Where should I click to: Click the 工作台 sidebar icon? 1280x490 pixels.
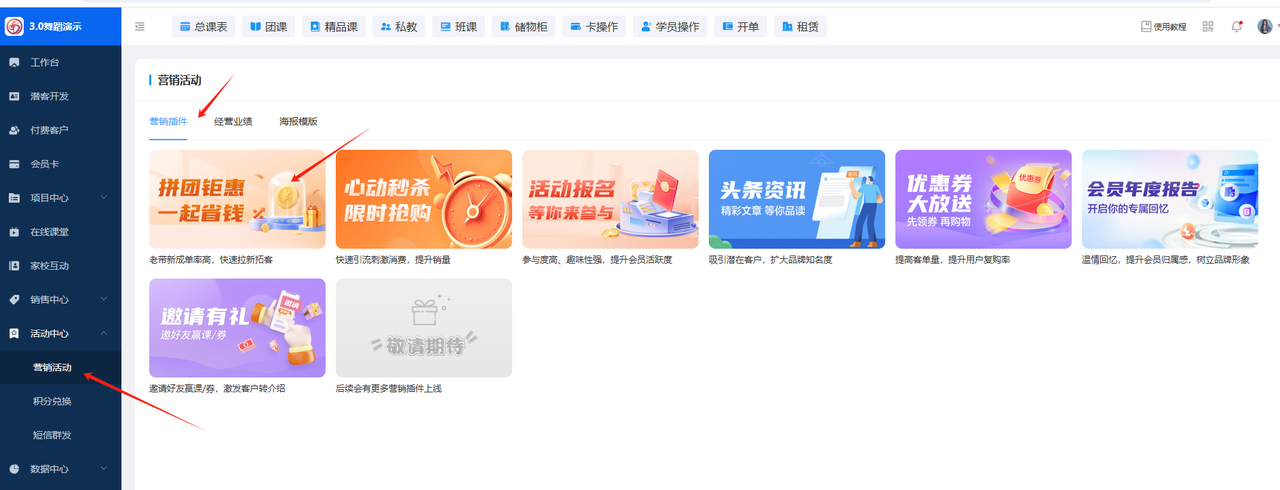tap(14, 62)
